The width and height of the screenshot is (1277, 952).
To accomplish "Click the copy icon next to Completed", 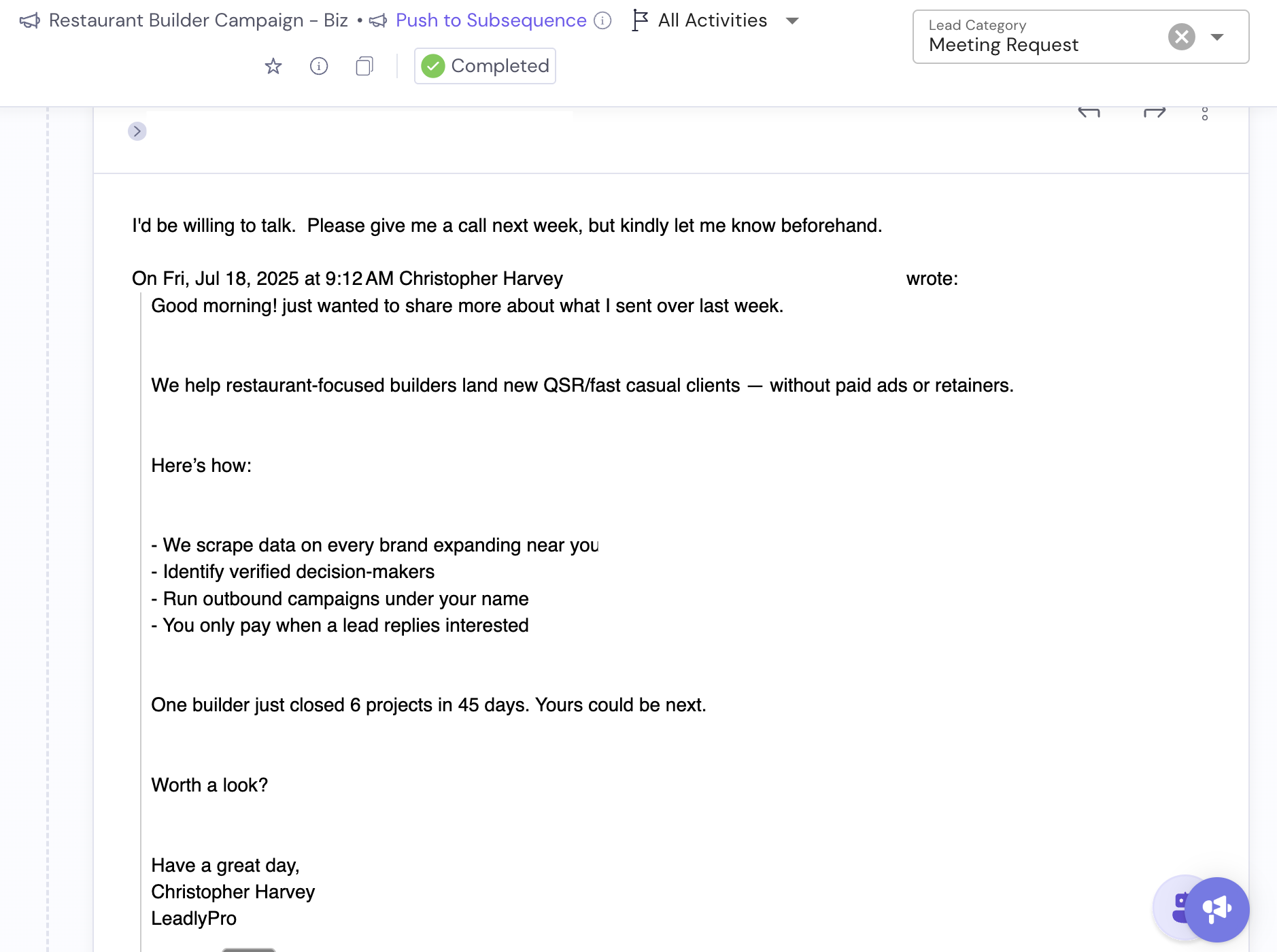I will point(364,66).
